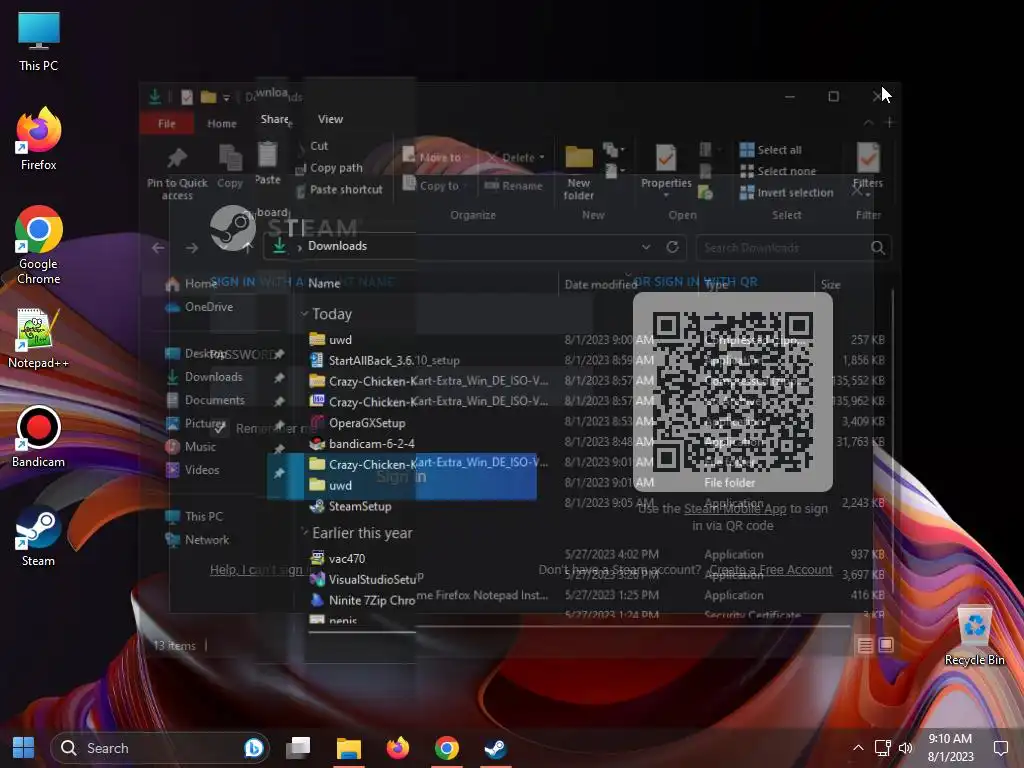Open Google Chrome desktop shortcut

(x=39, y=246)
